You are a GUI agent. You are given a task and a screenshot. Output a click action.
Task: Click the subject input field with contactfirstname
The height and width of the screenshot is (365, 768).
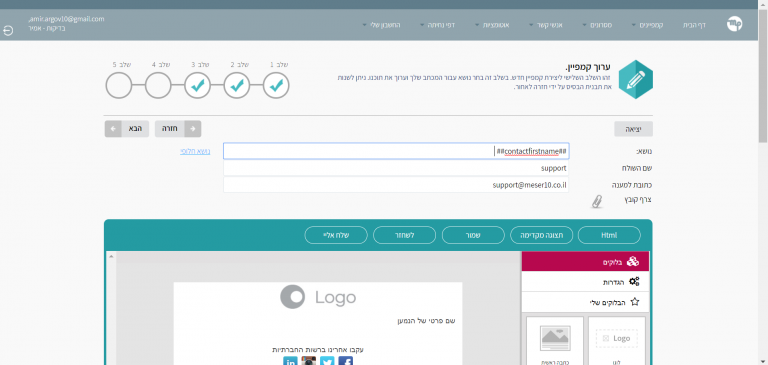(x=396, y=151)
